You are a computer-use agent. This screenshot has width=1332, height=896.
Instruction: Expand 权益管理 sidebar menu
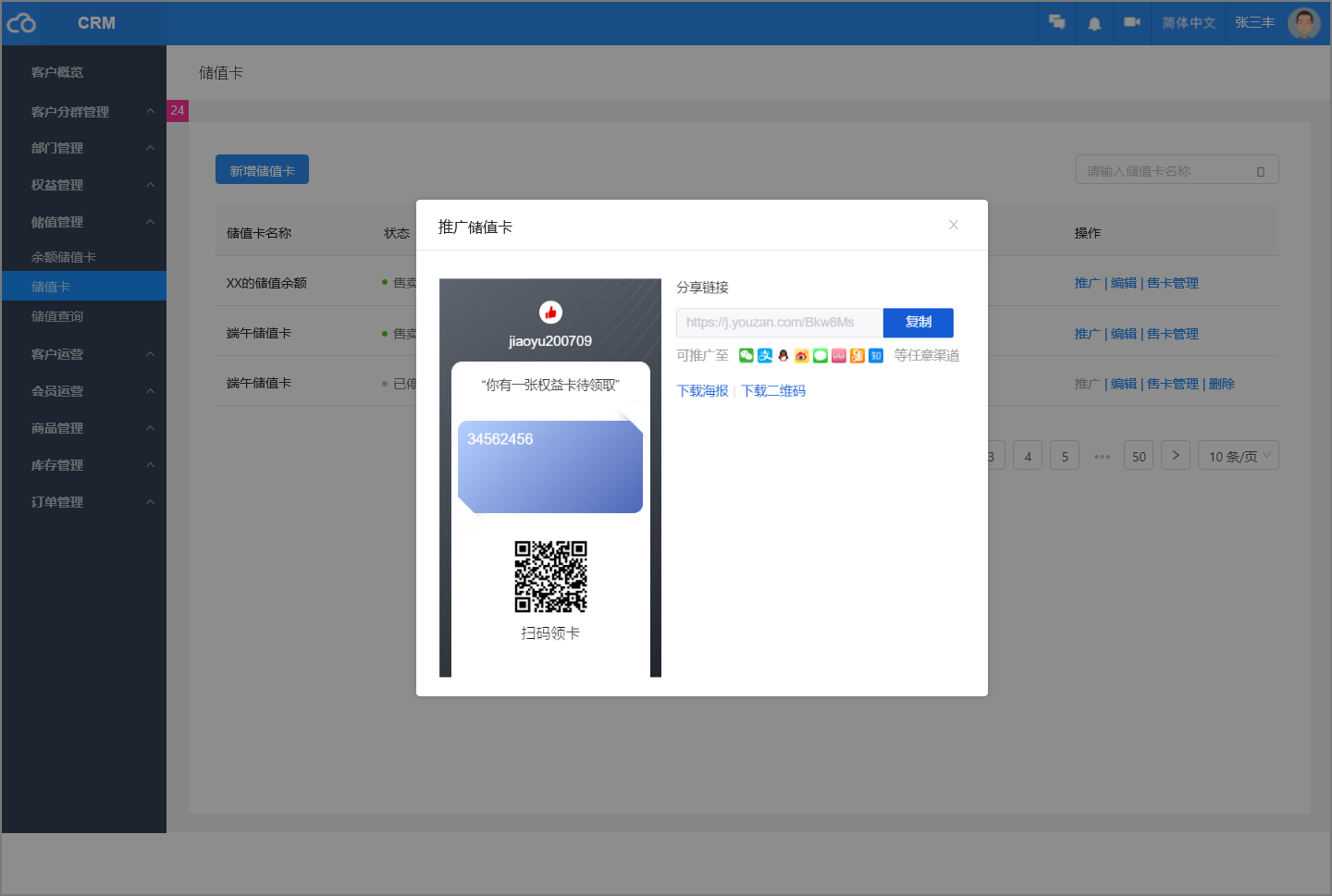(84, 185)
